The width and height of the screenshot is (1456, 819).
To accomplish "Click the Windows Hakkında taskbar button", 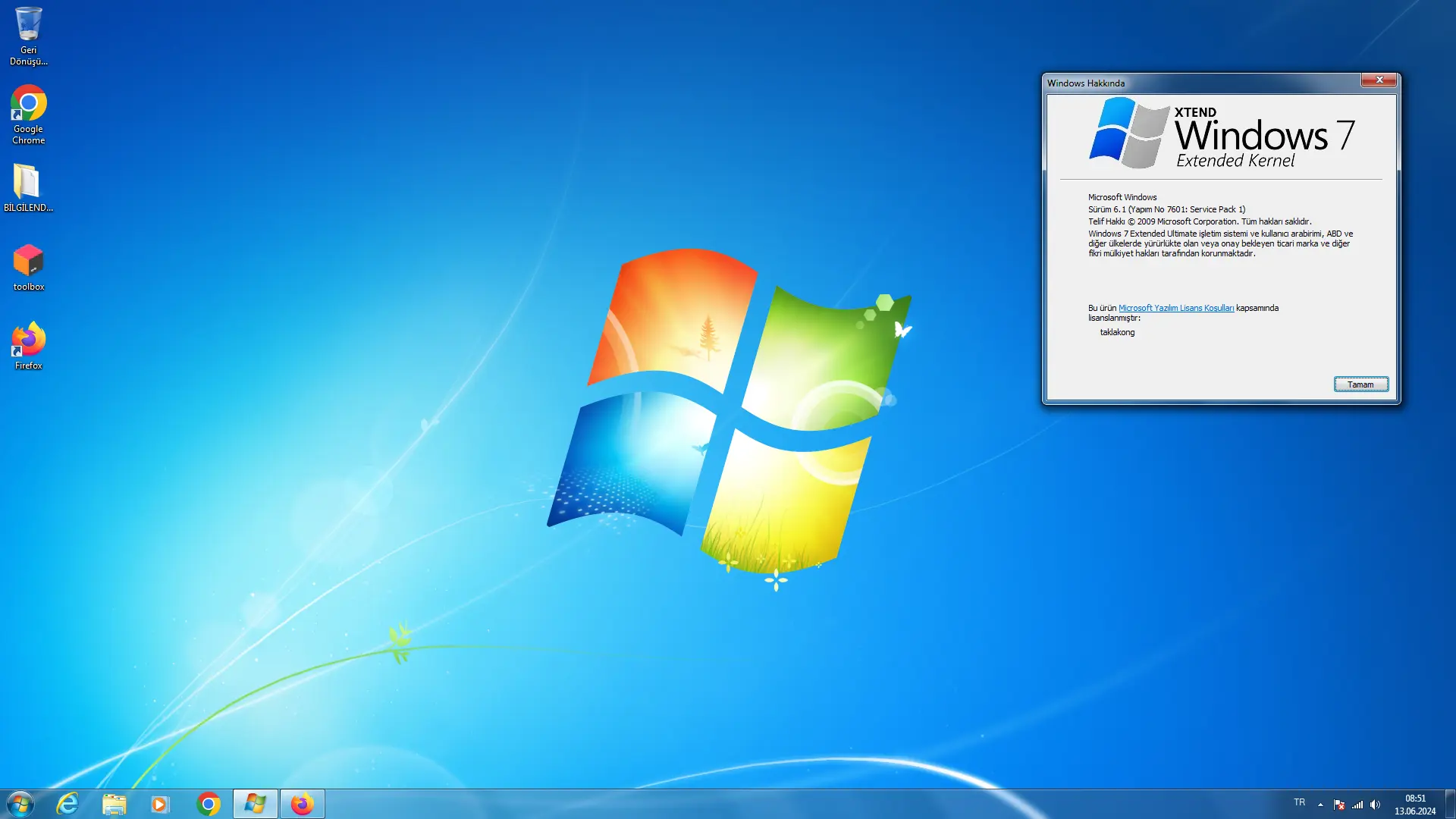I will tap(255, 804).
